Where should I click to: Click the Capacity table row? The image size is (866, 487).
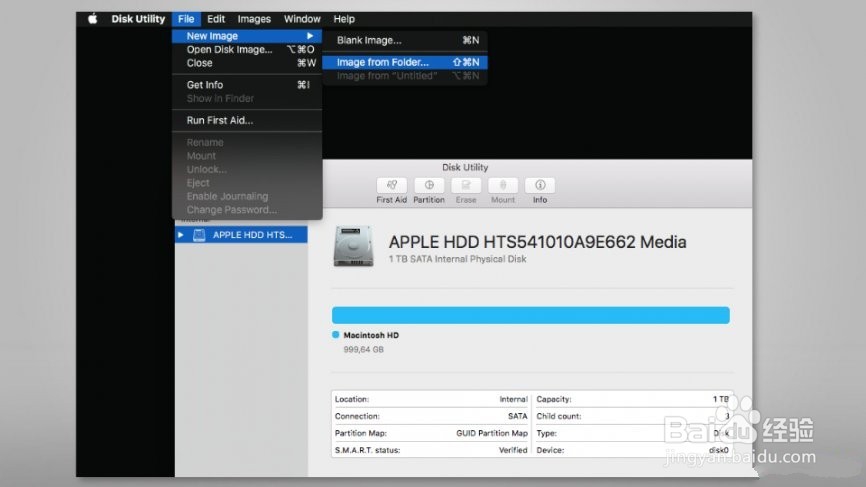click(632, 399)
